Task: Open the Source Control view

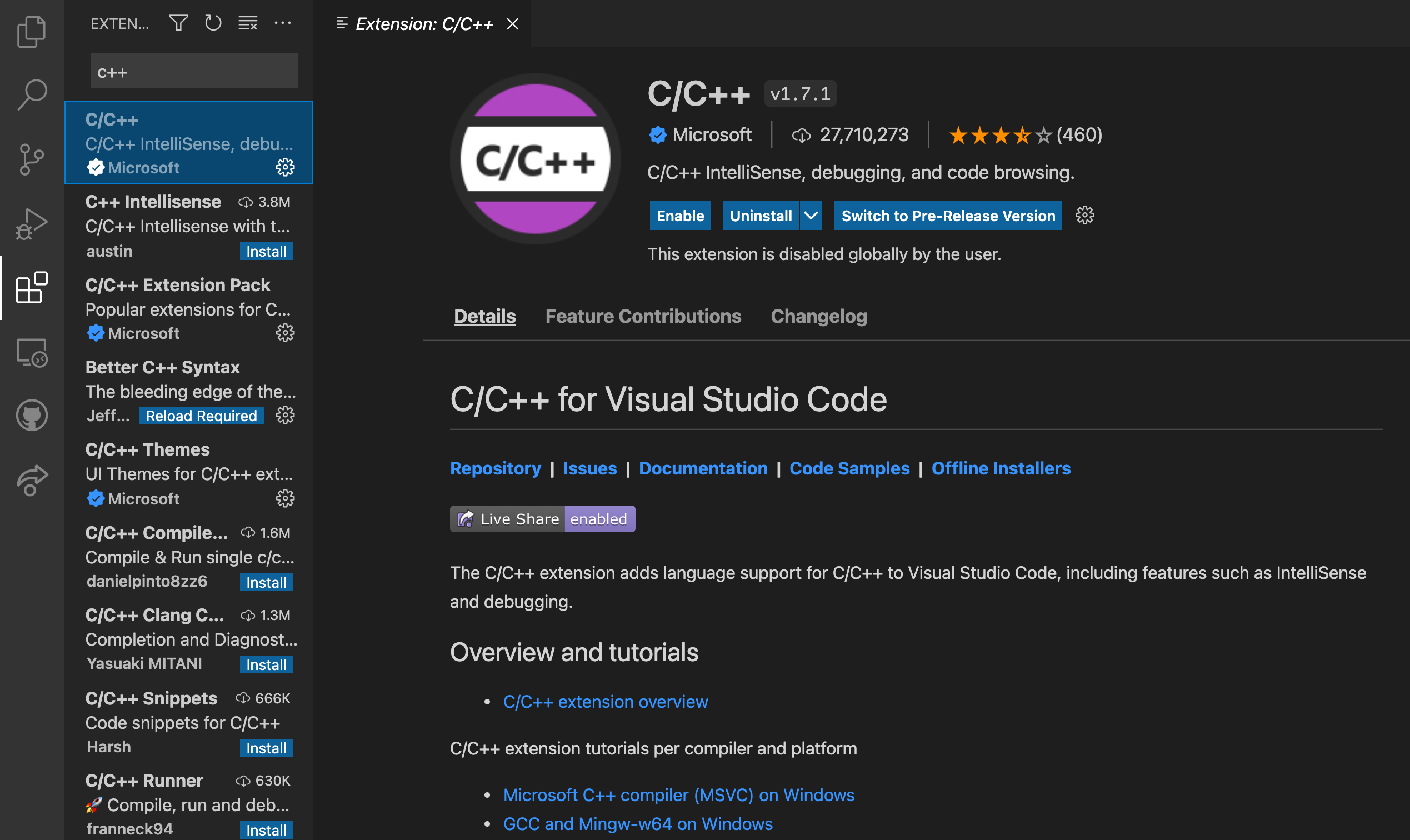Action: click(x=32, y=159)
